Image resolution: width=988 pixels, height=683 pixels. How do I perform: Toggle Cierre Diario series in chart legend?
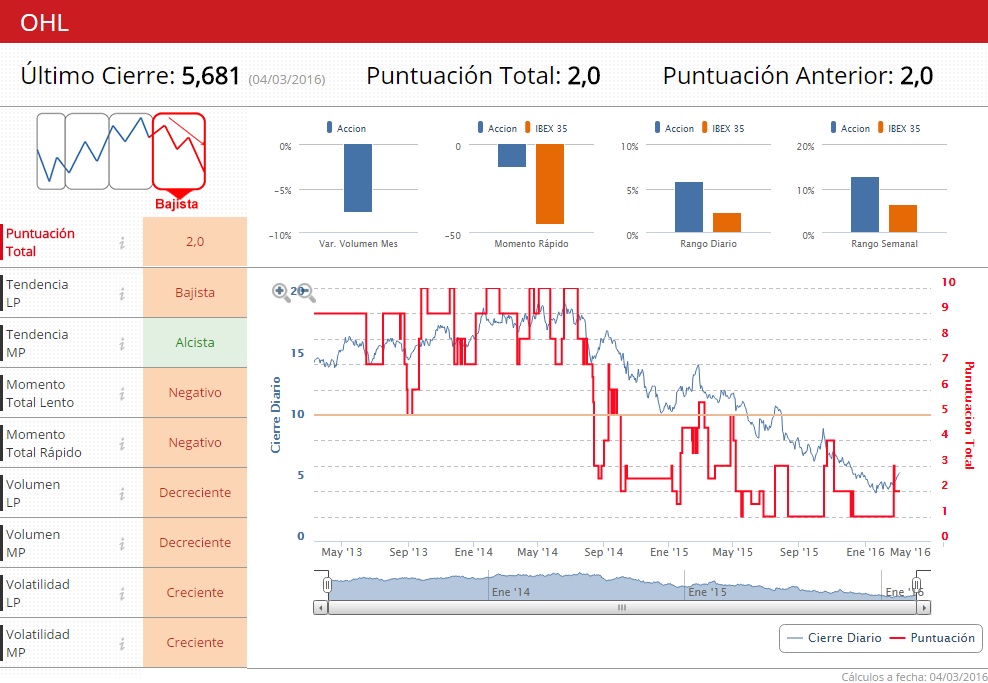point(834,638)
